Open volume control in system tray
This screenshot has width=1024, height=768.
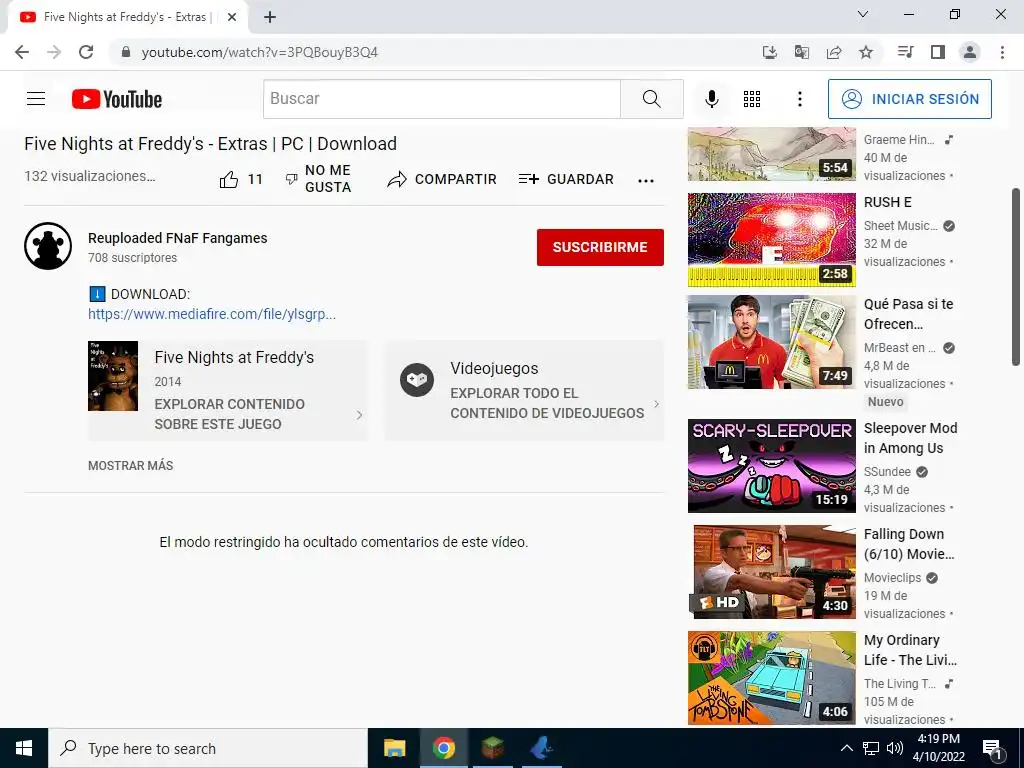[x=895, y=748]
